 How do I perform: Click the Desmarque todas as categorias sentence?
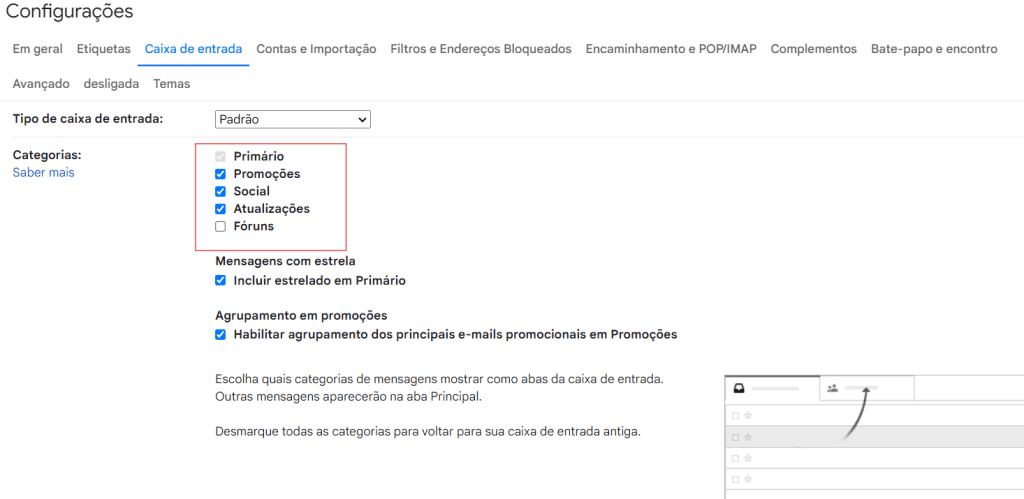428,432
